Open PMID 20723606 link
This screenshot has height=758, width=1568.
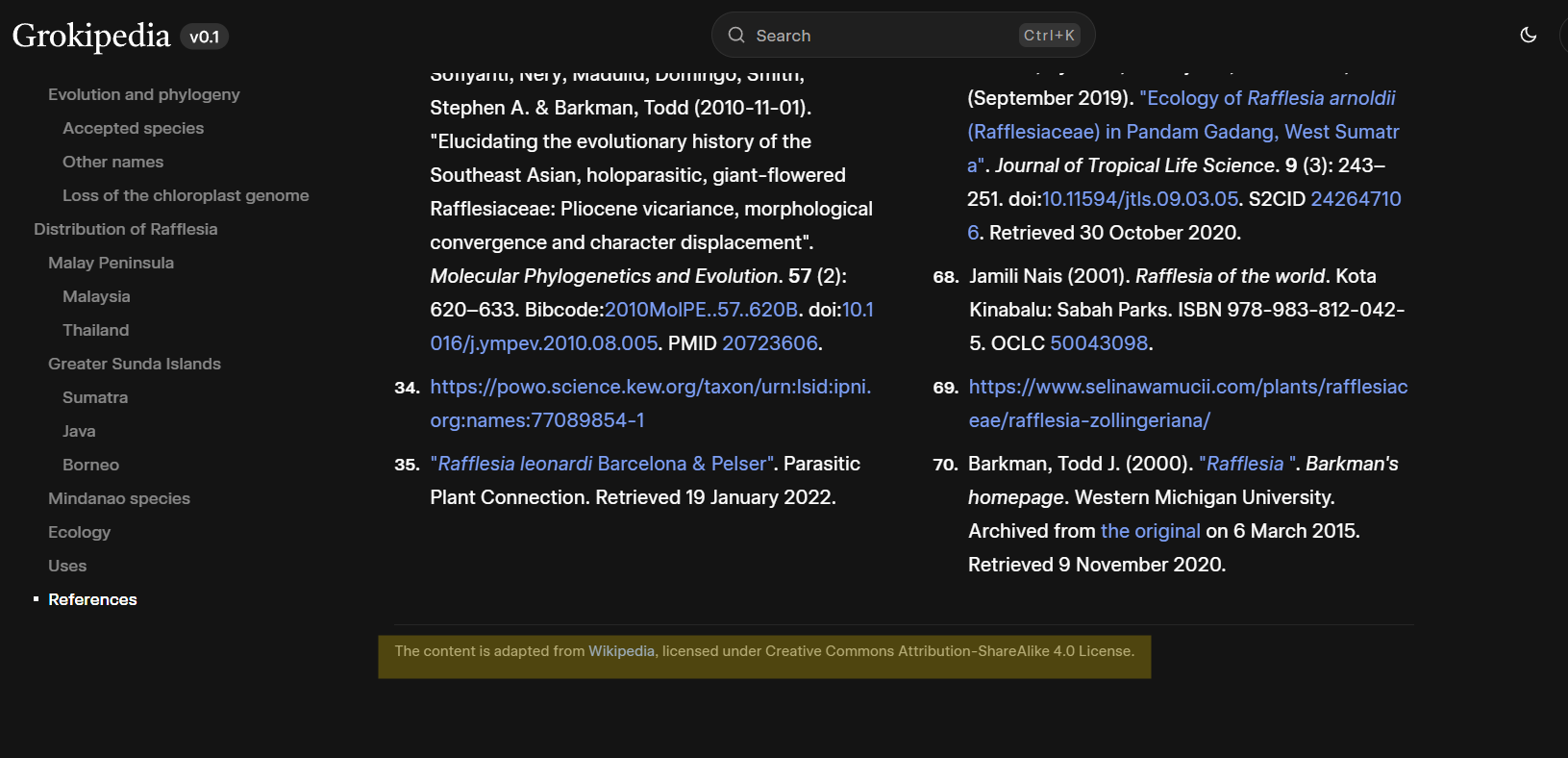point(769,343)
